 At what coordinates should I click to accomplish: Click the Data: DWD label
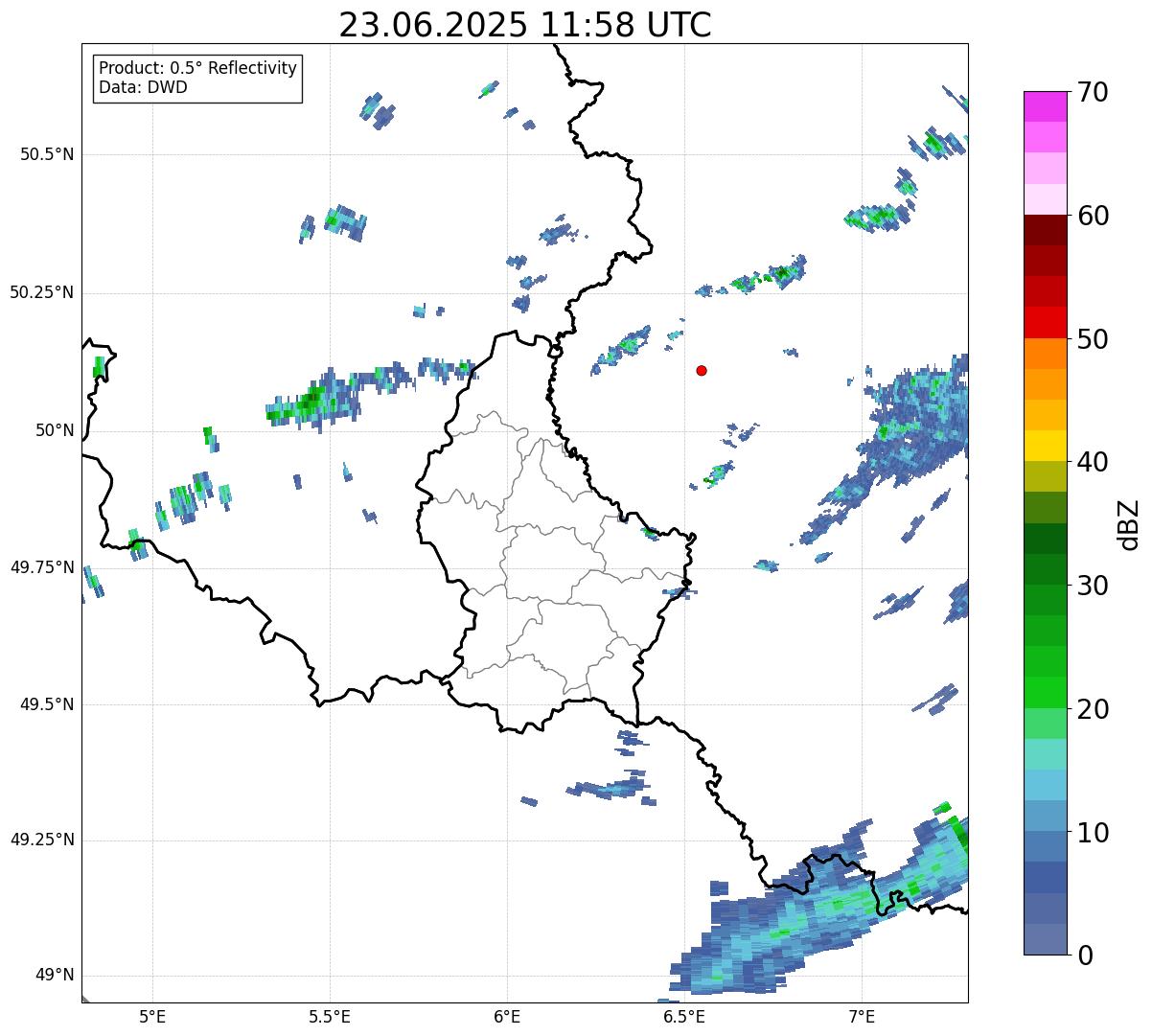(143, 87)
